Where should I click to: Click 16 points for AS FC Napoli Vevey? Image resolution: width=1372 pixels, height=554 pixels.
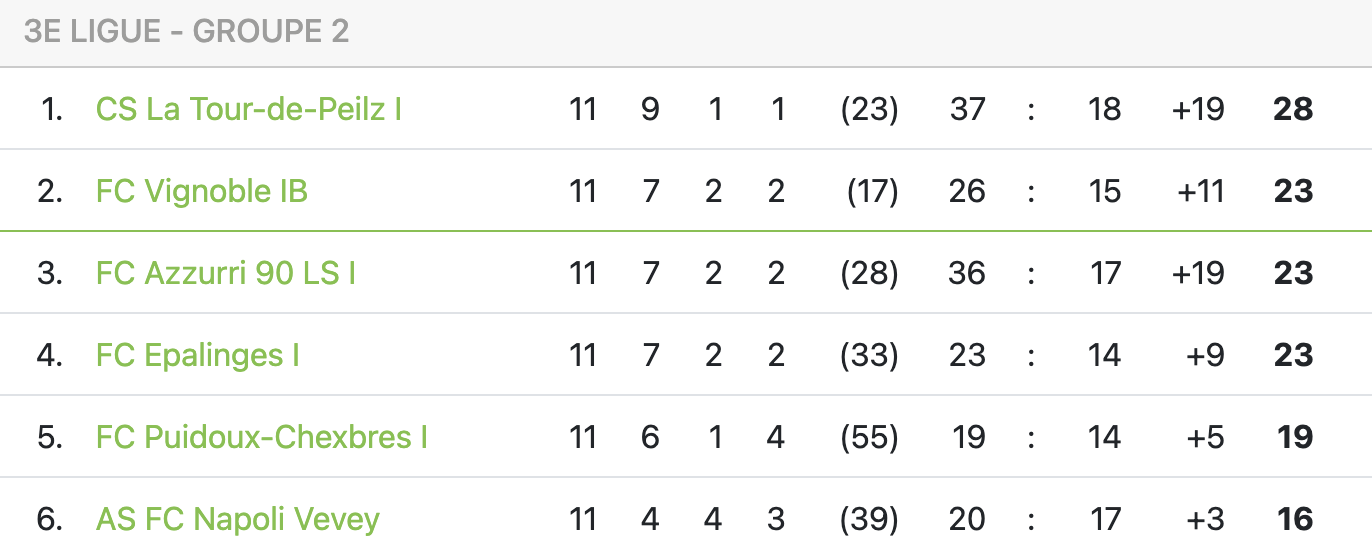[x=1294, y=519]
